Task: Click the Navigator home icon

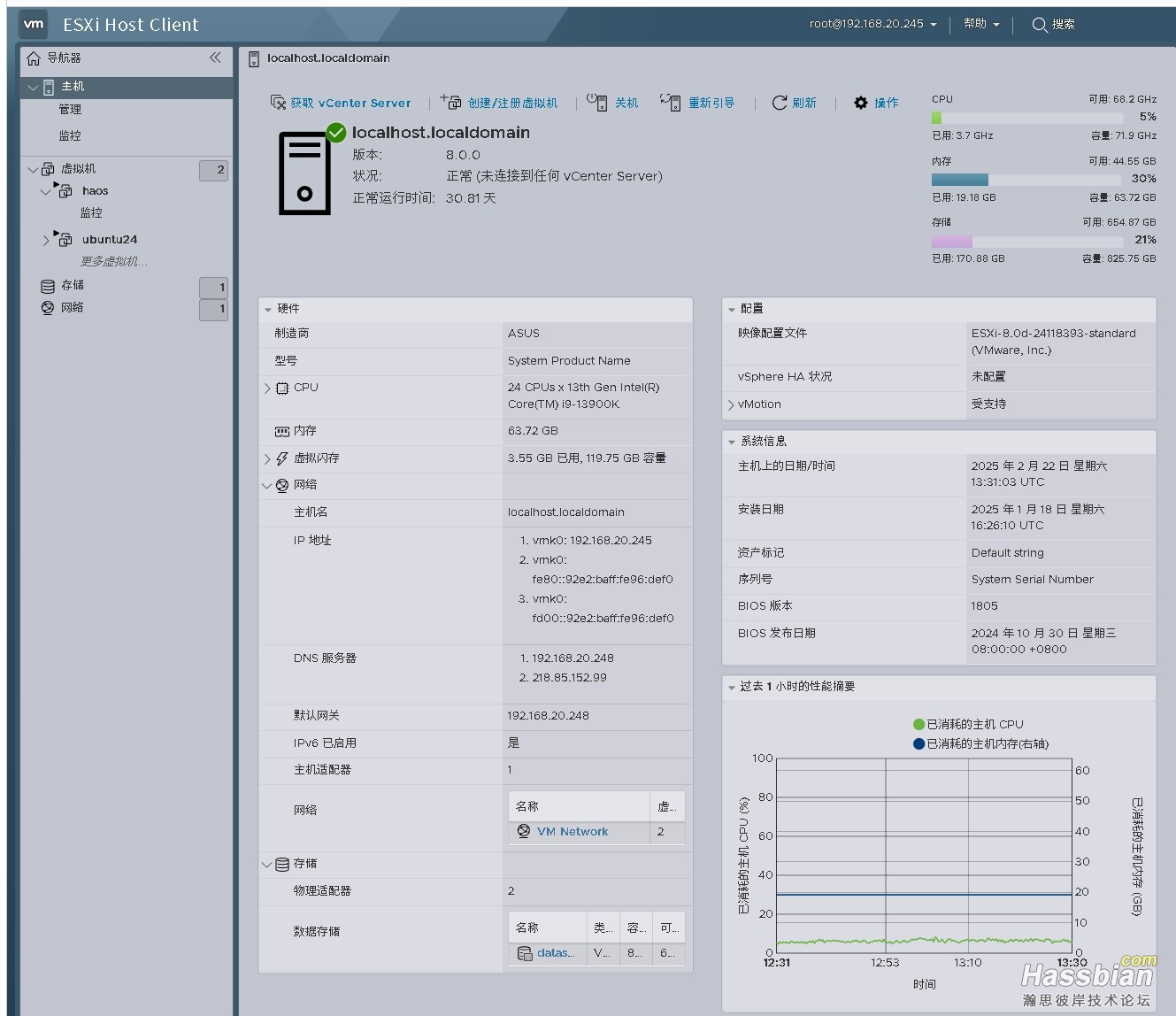Action: (34, 58)
